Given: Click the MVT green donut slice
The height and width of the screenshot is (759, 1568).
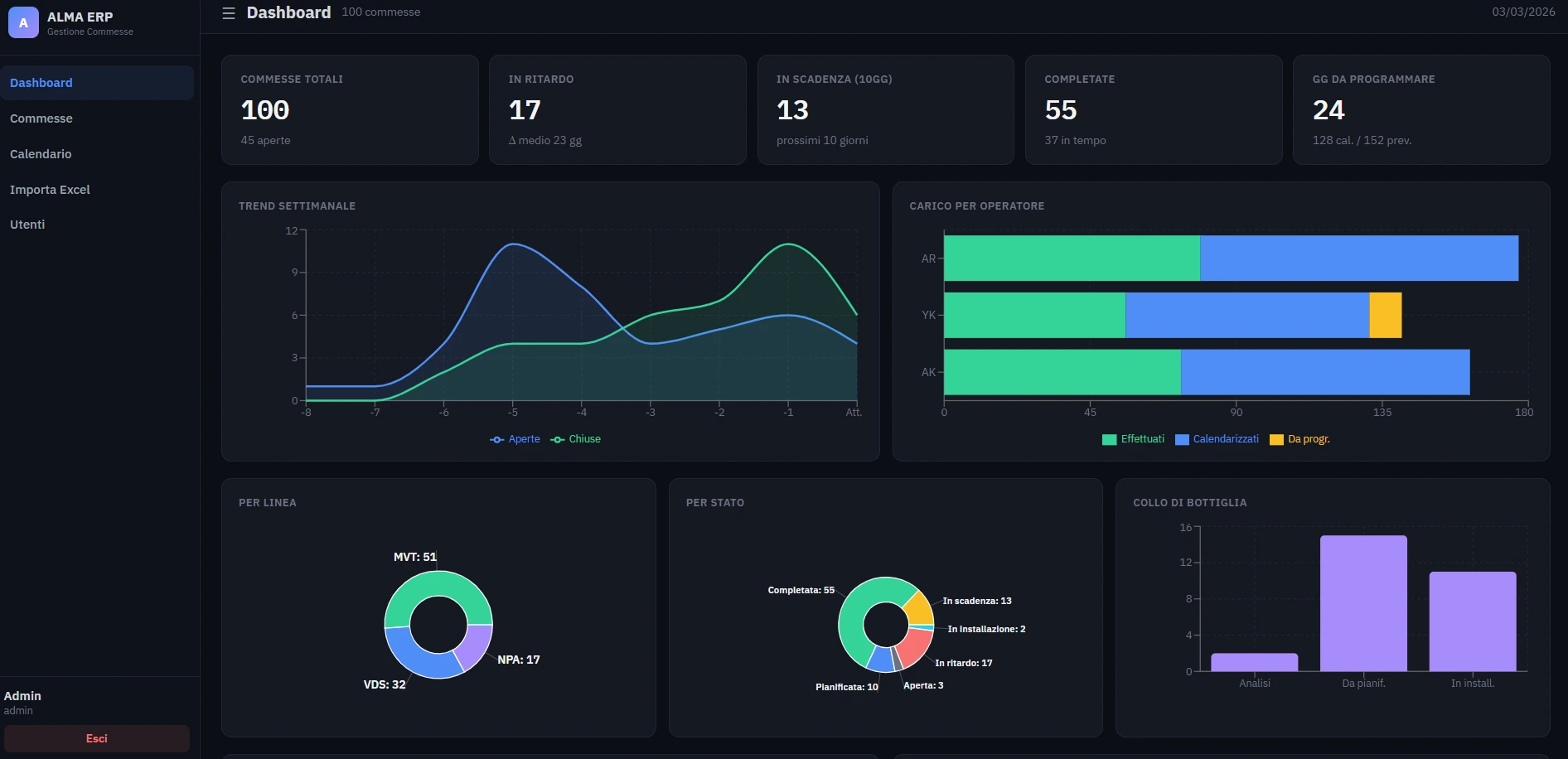Looking at the screenshot, I should pos(438,584).
